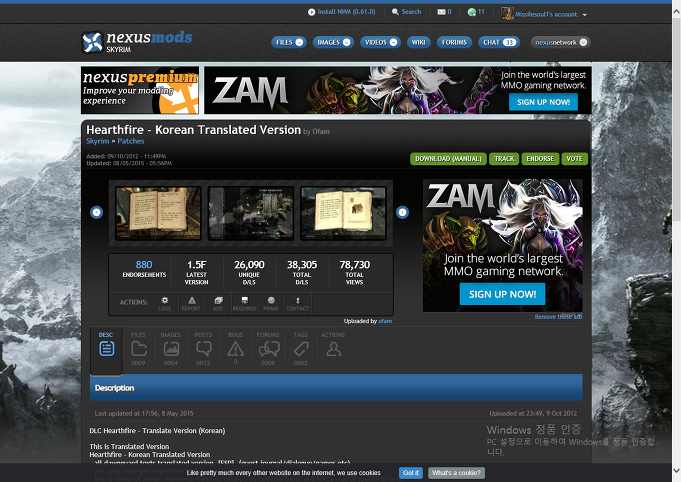The image size is (681, 482).
Task: Open the third book screenshot thumbnail
Action: [x=343, y=213]
